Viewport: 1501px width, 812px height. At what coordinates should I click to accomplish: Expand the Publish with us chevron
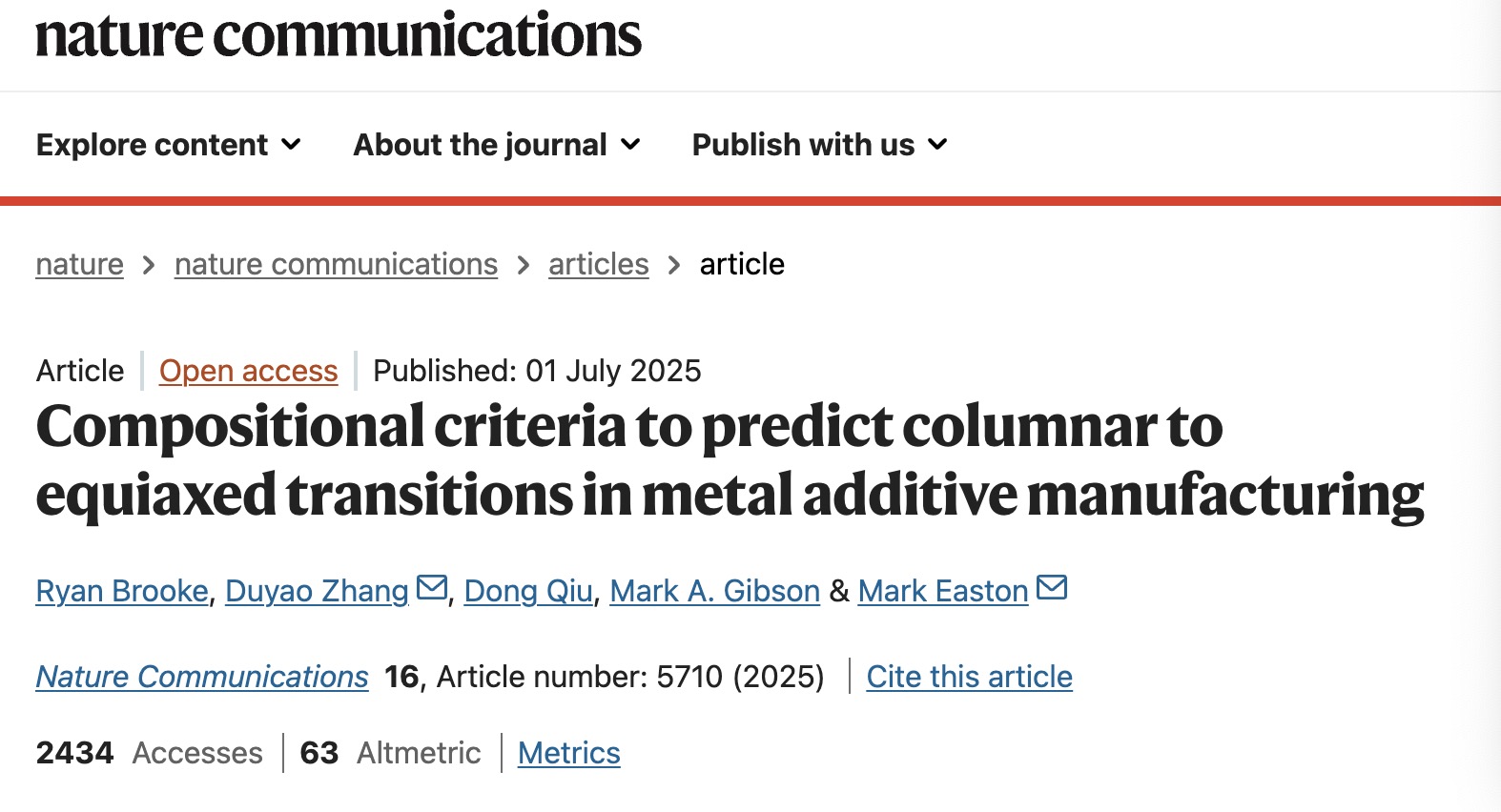click(x=938, y=145)
